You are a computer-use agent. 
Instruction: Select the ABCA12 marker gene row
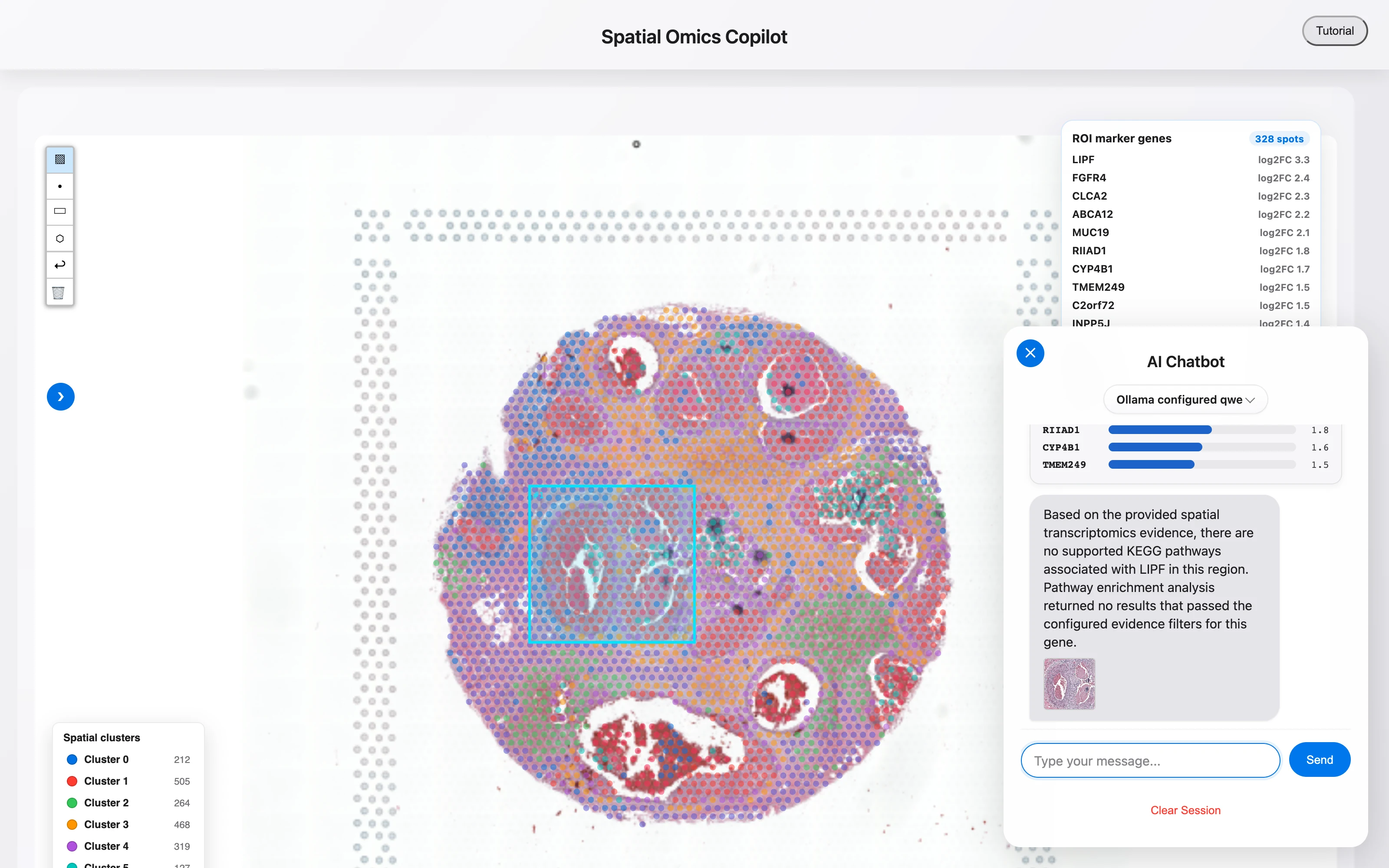click(x=1190, y=214)
